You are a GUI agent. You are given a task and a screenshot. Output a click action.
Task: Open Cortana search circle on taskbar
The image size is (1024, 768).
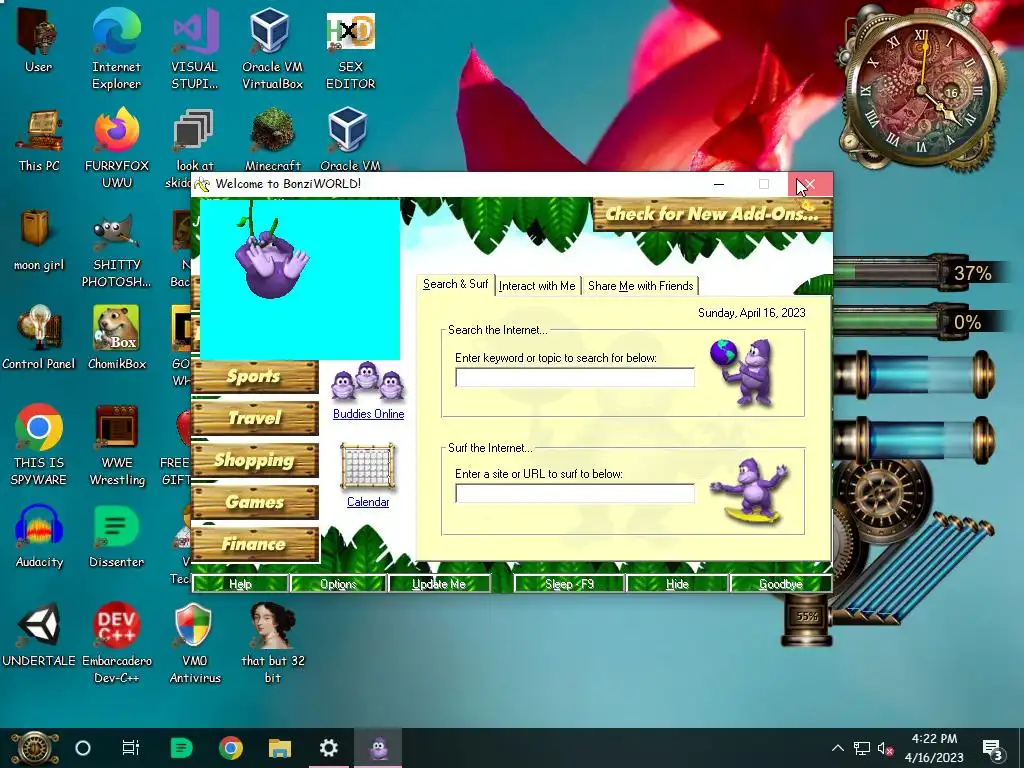click(83, 748)
